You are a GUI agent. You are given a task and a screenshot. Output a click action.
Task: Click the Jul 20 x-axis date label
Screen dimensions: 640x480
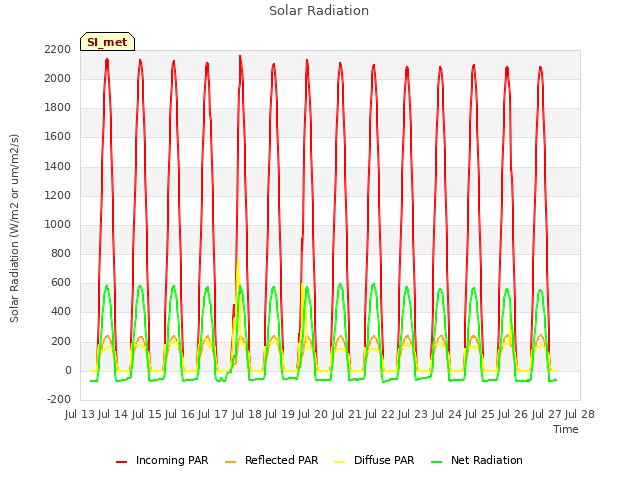tap(313, 414)
